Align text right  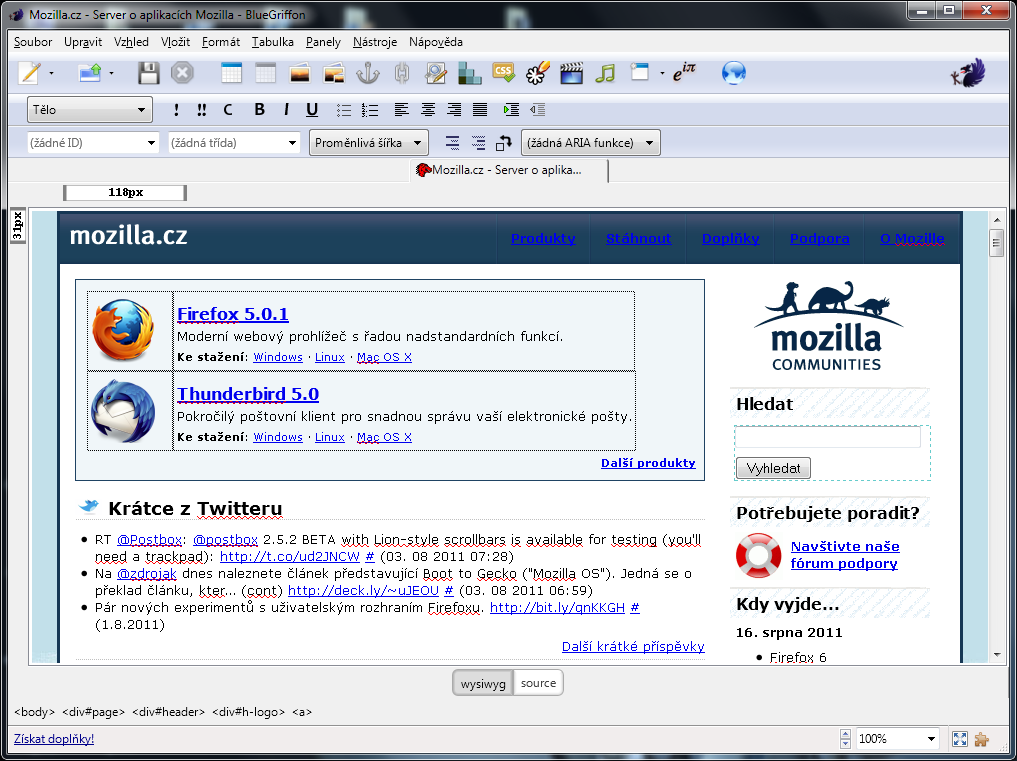tap(454, 110)
